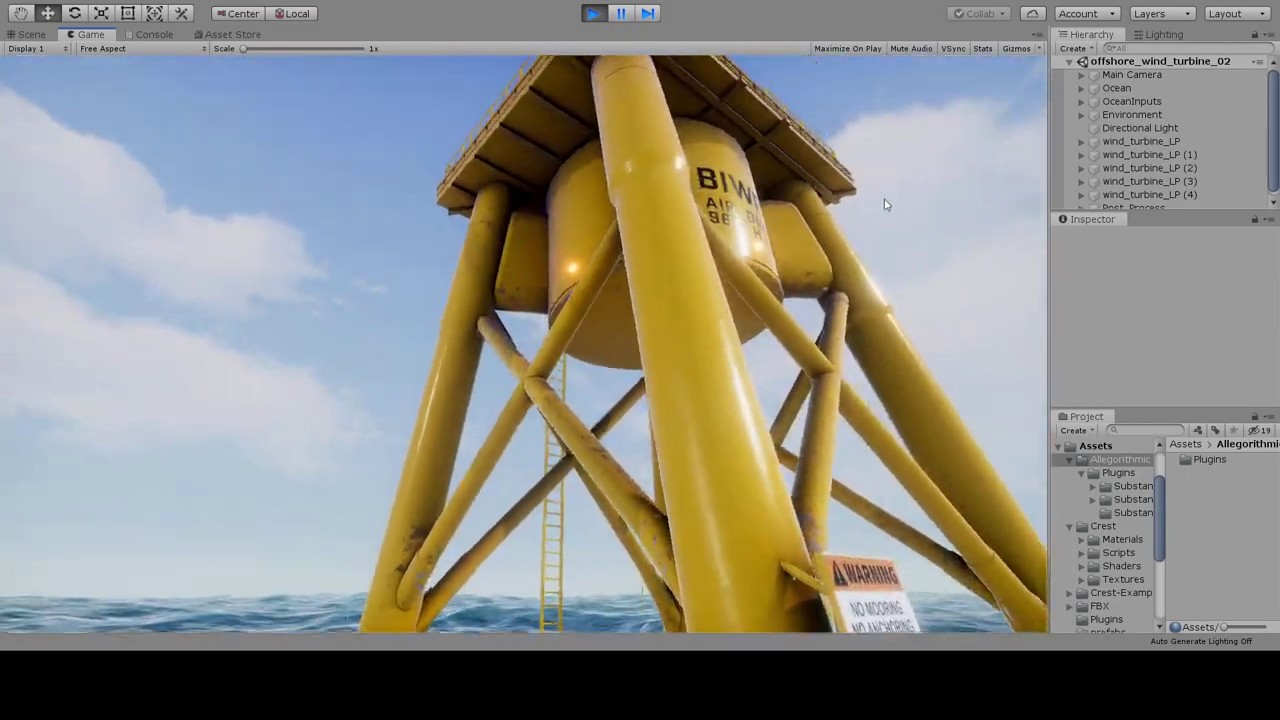
Task: Toggle Mute Audio in Game view
Action: pyautogui.click(x=911, y=48)
